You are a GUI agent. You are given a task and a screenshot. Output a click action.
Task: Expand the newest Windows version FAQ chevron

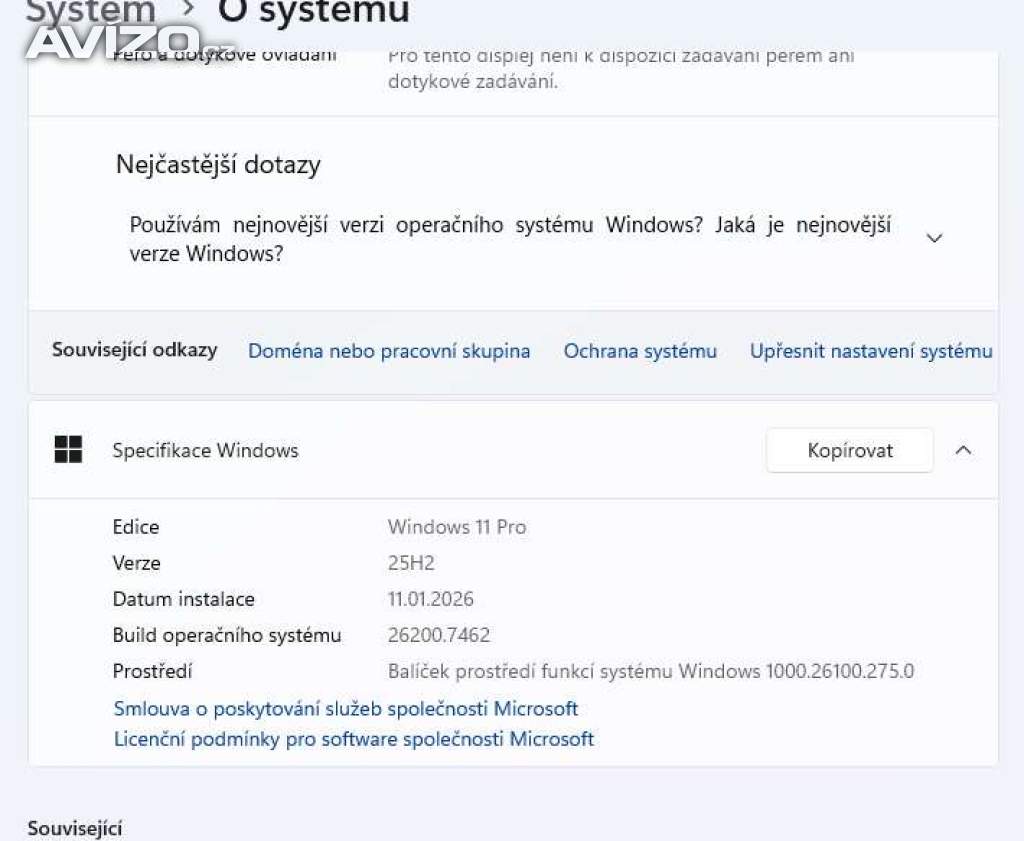(935, 238)
